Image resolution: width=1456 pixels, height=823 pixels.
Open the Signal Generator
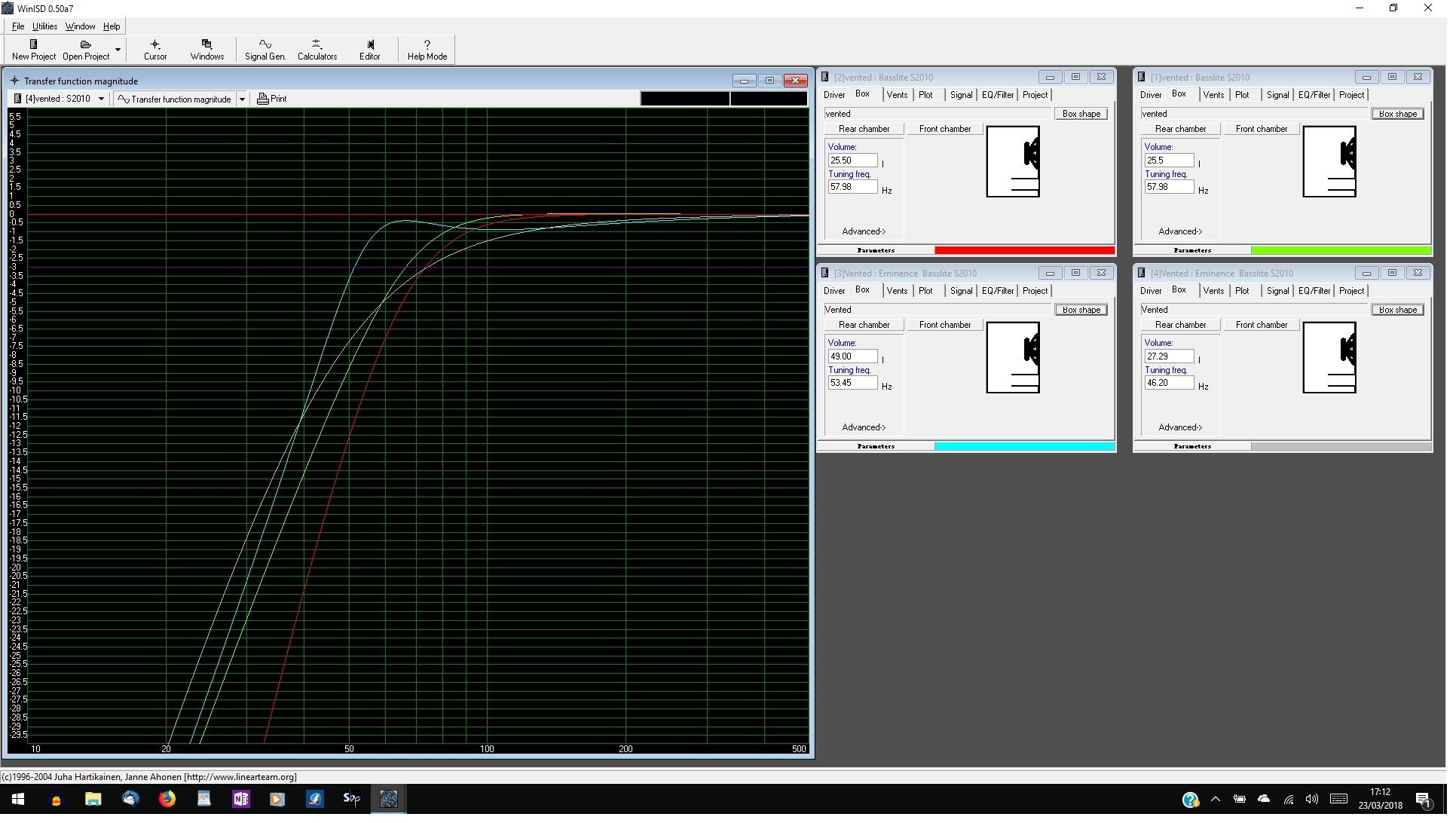(x=265, y=50)
